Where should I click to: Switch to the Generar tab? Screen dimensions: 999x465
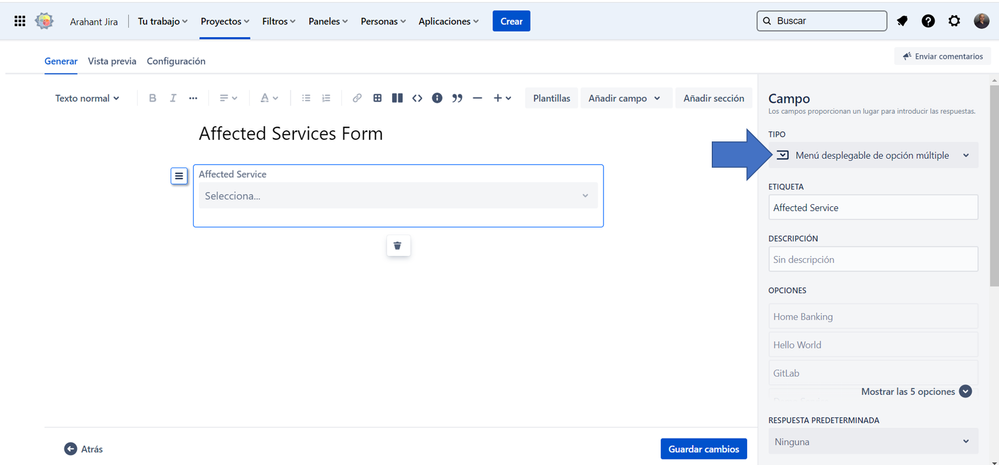pyautogui.click(x=61, y=61)
